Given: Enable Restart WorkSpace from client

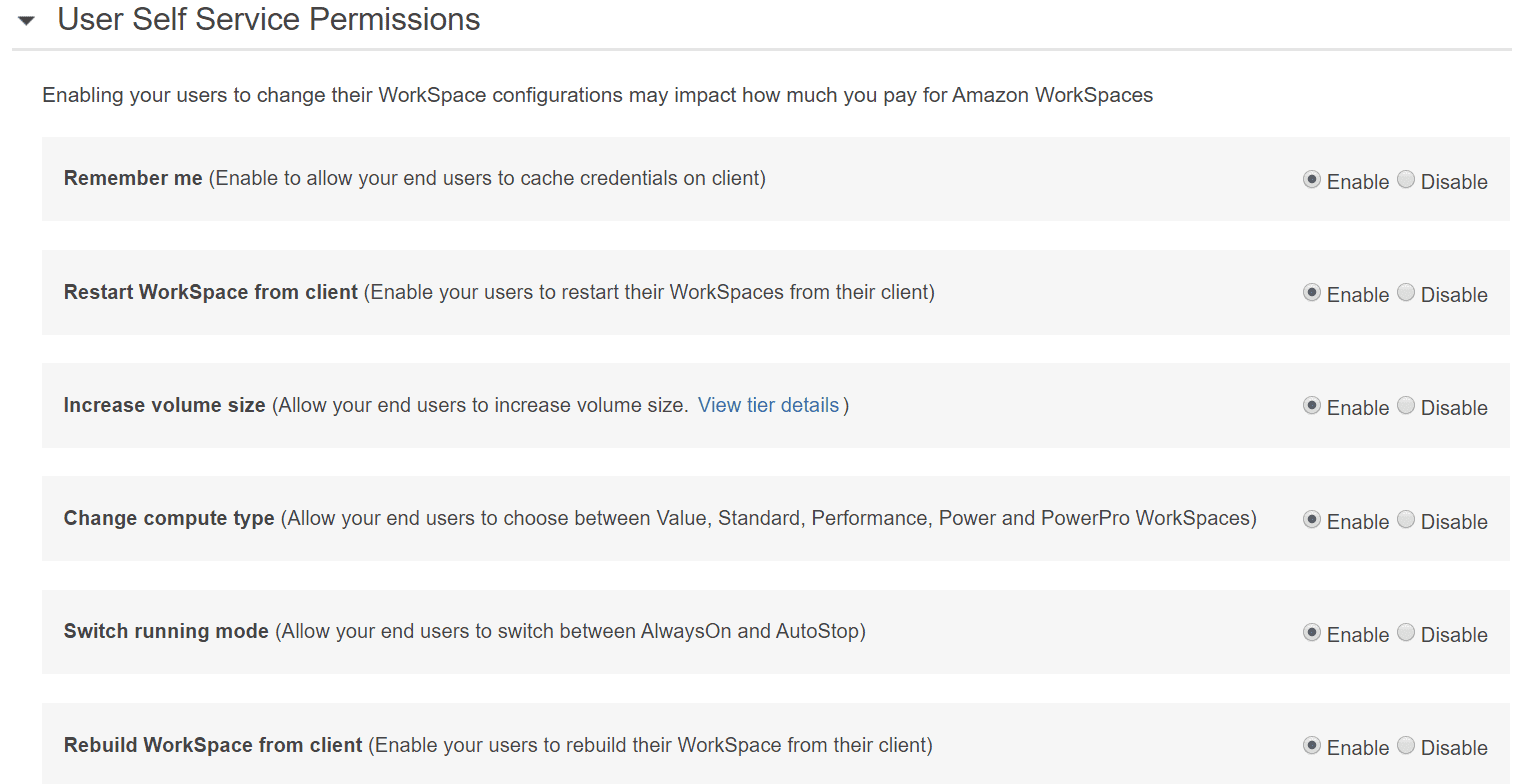Looking at the screenshot, I should tap(1312, 293).
